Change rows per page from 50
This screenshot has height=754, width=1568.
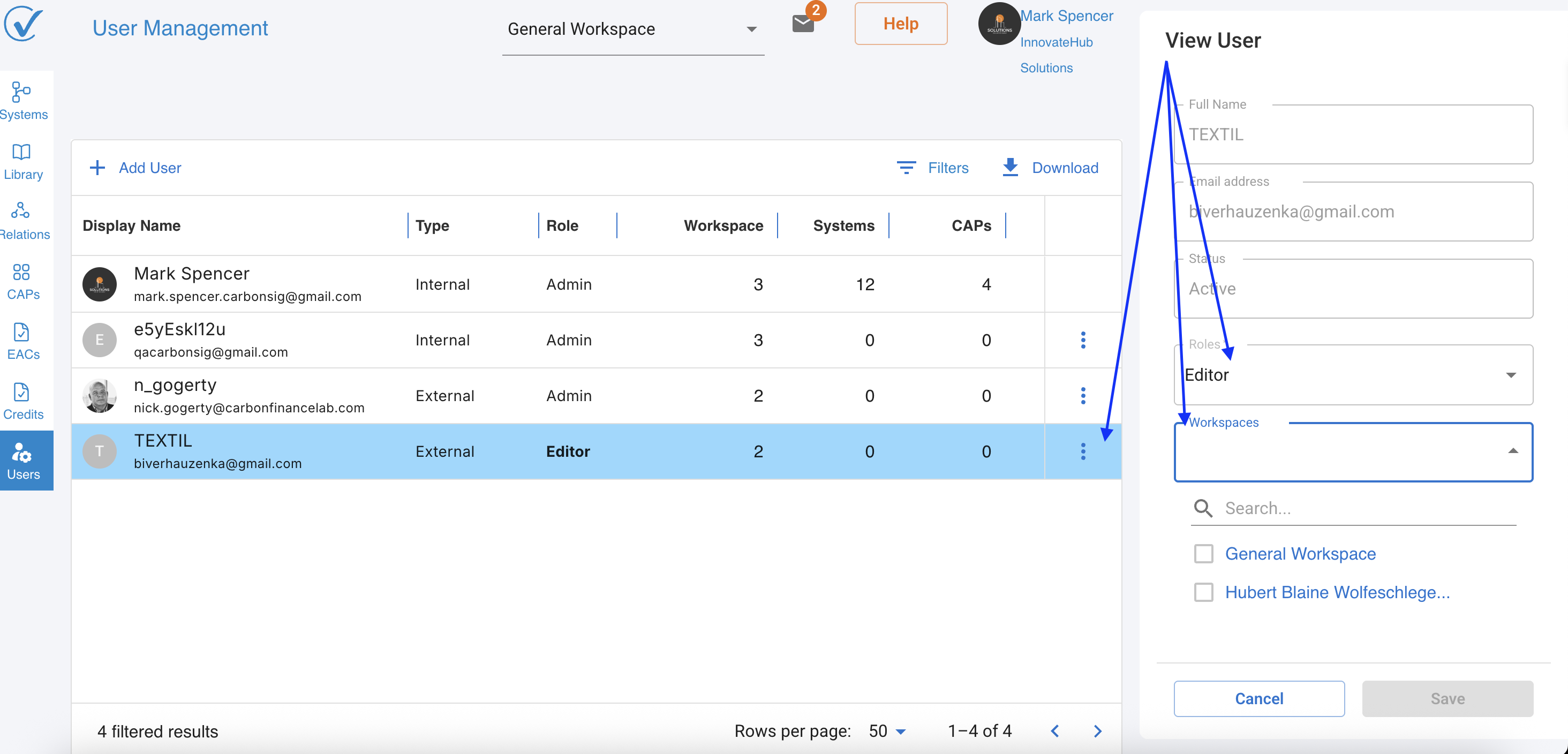point(887,731)
